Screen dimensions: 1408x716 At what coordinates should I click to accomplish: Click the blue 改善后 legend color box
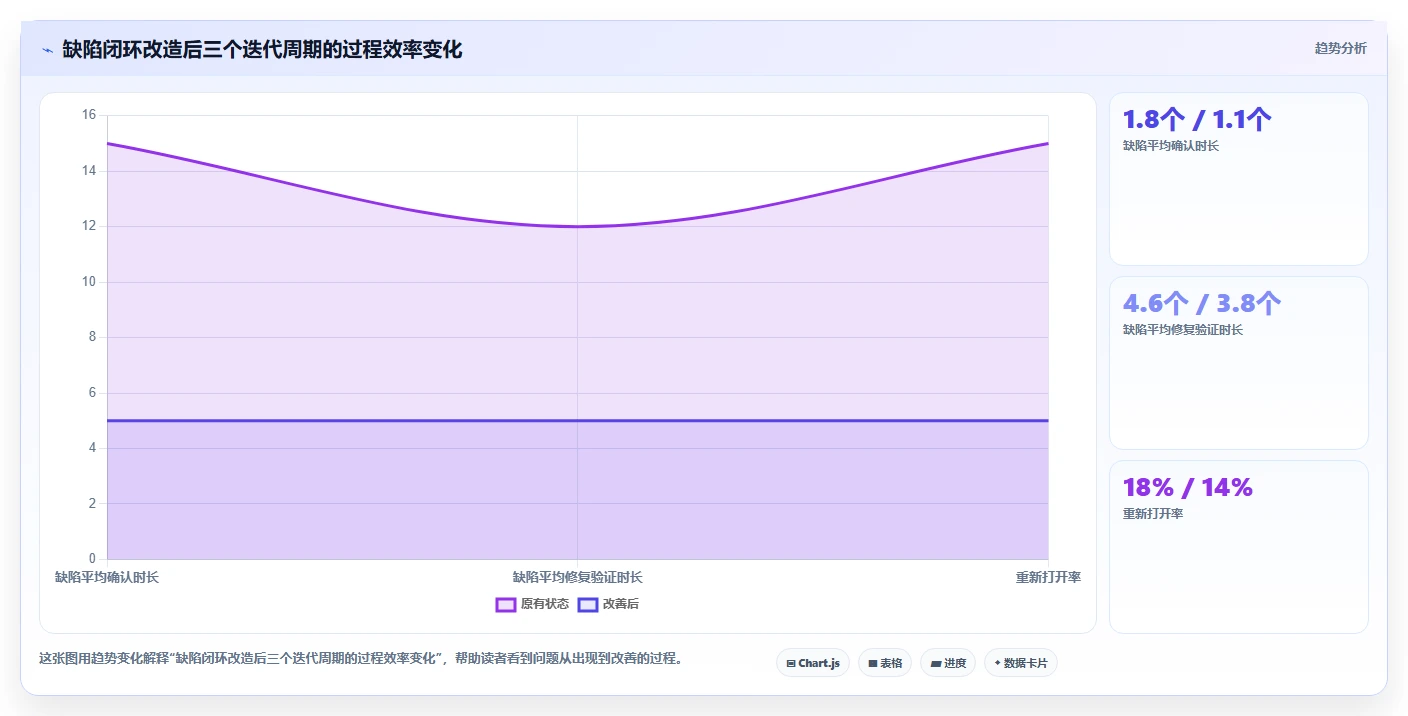coord(588,604)
